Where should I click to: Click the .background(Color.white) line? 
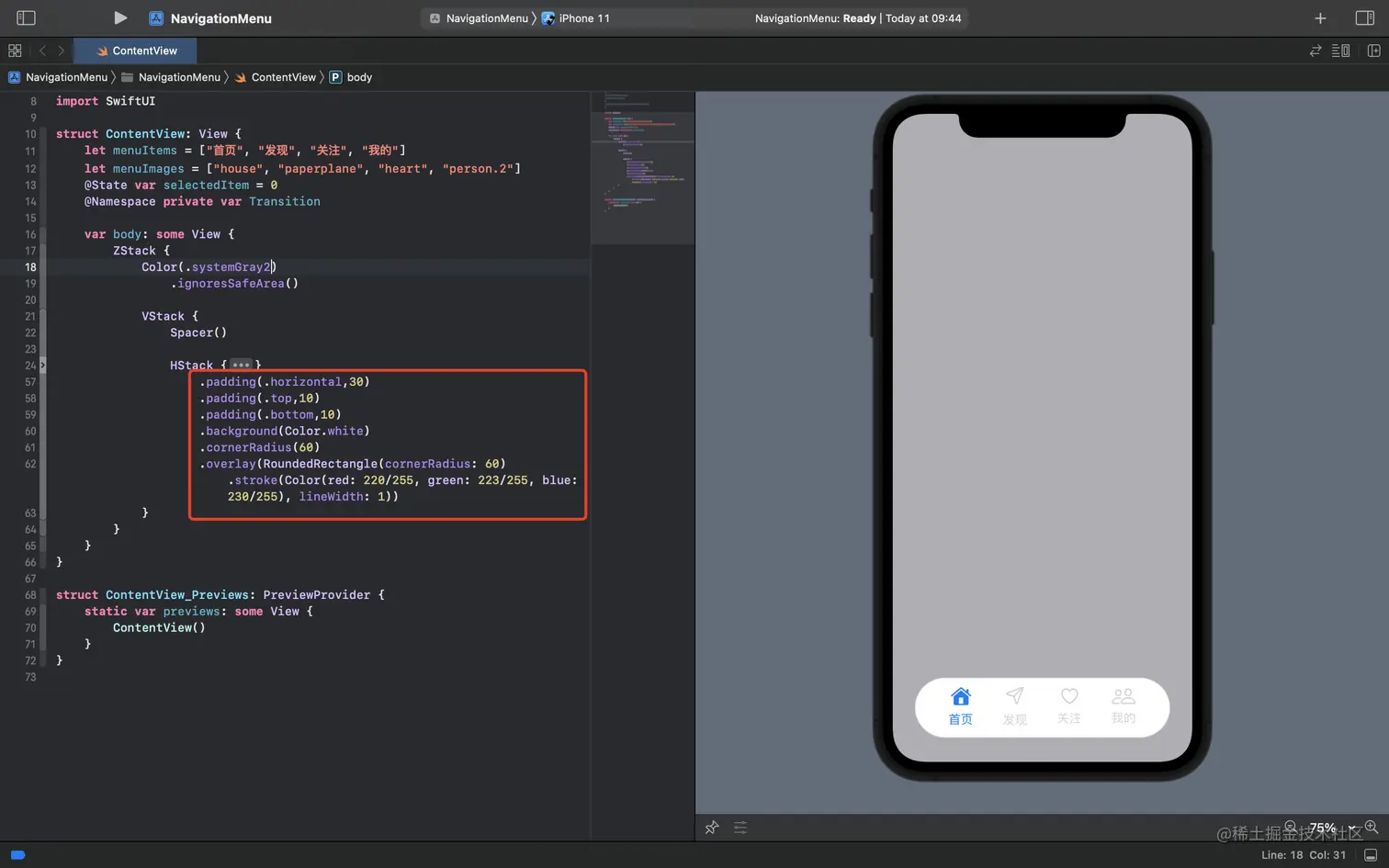click(x=284, y=431)
